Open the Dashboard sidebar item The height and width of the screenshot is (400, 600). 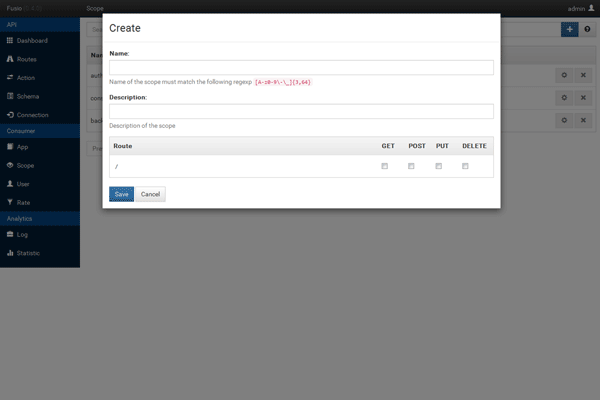click(33, 41)
